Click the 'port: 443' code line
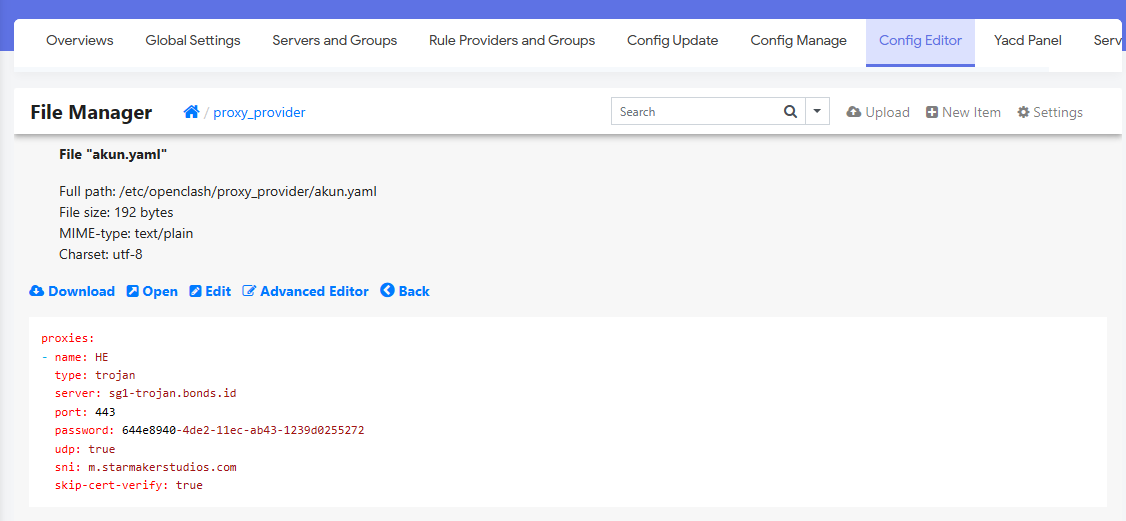This screenshot has width=1126, height=521. click(85, 412)
